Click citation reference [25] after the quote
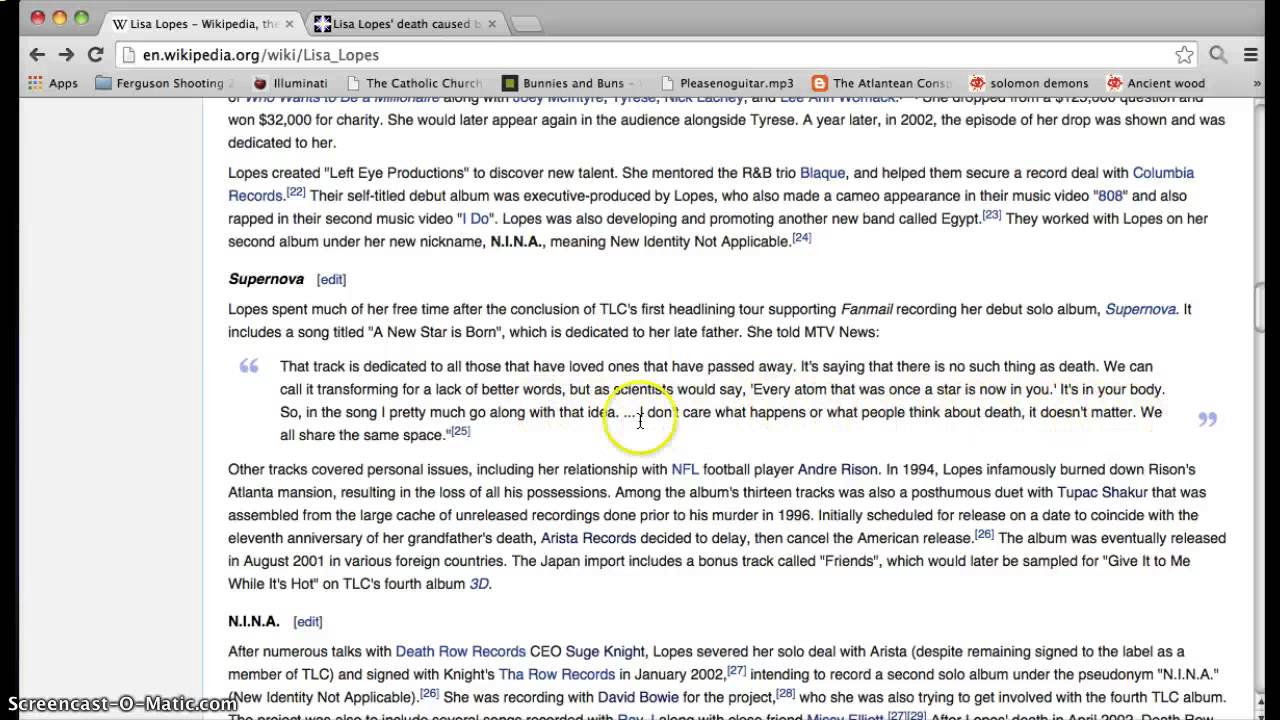 click(x=460, y=431)
